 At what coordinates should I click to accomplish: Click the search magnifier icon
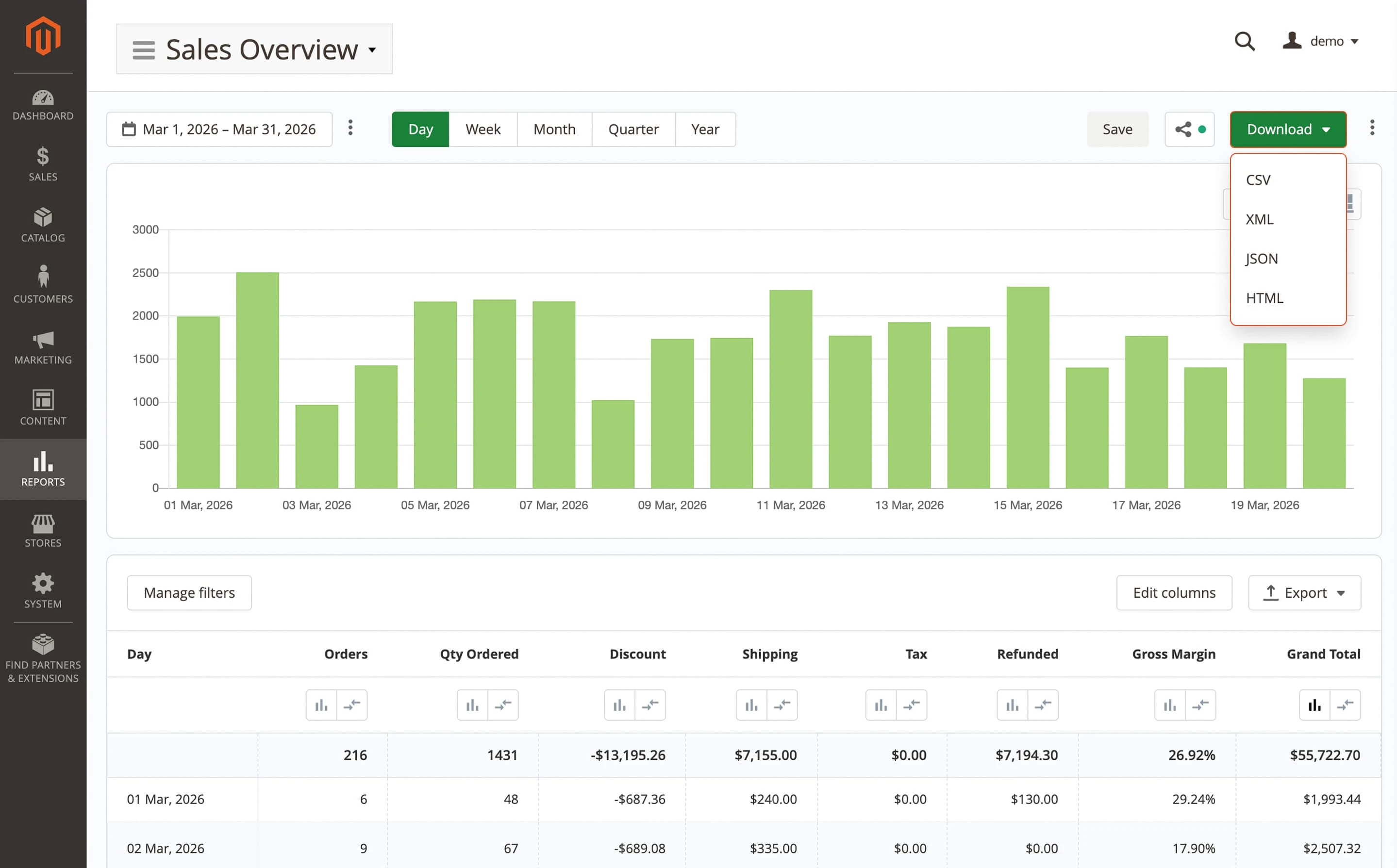click(1244, 41)
